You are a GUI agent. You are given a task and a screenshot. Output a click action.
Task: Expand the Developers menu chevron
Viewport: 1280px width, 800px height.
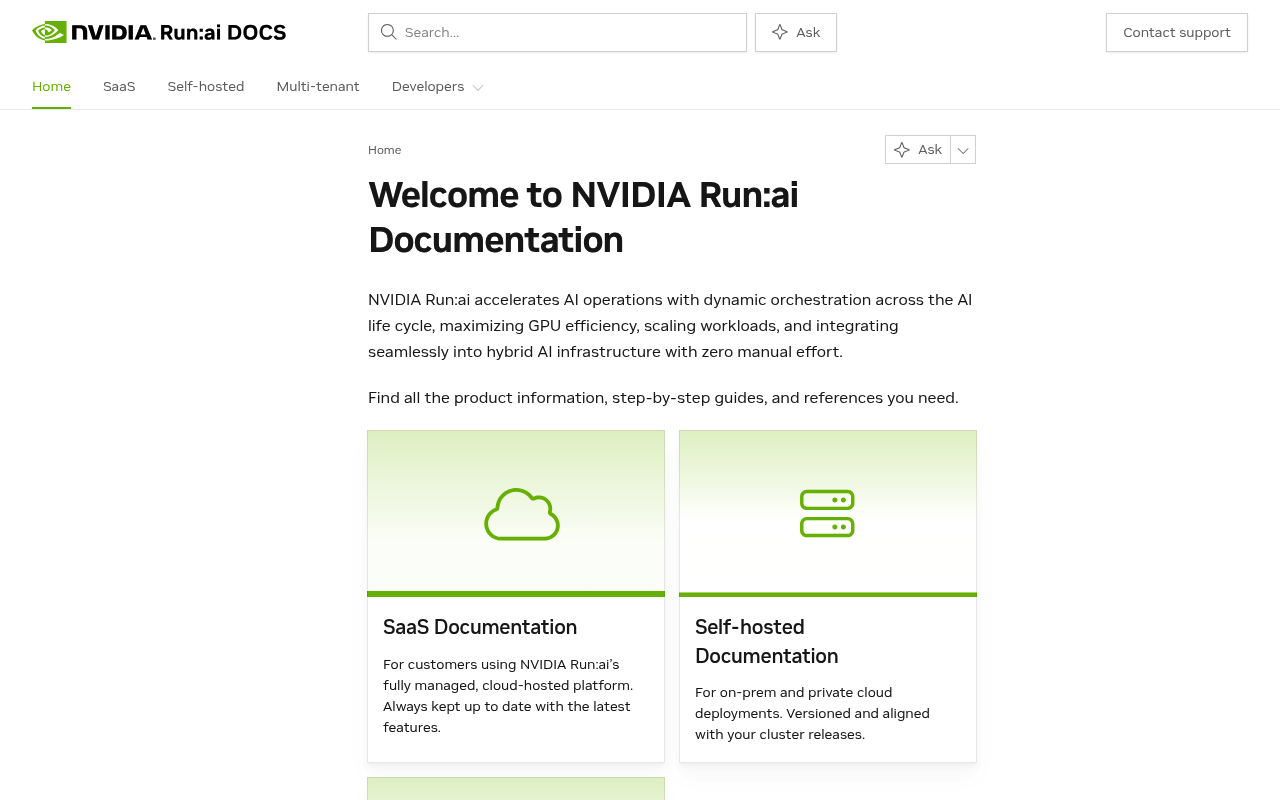478,88
